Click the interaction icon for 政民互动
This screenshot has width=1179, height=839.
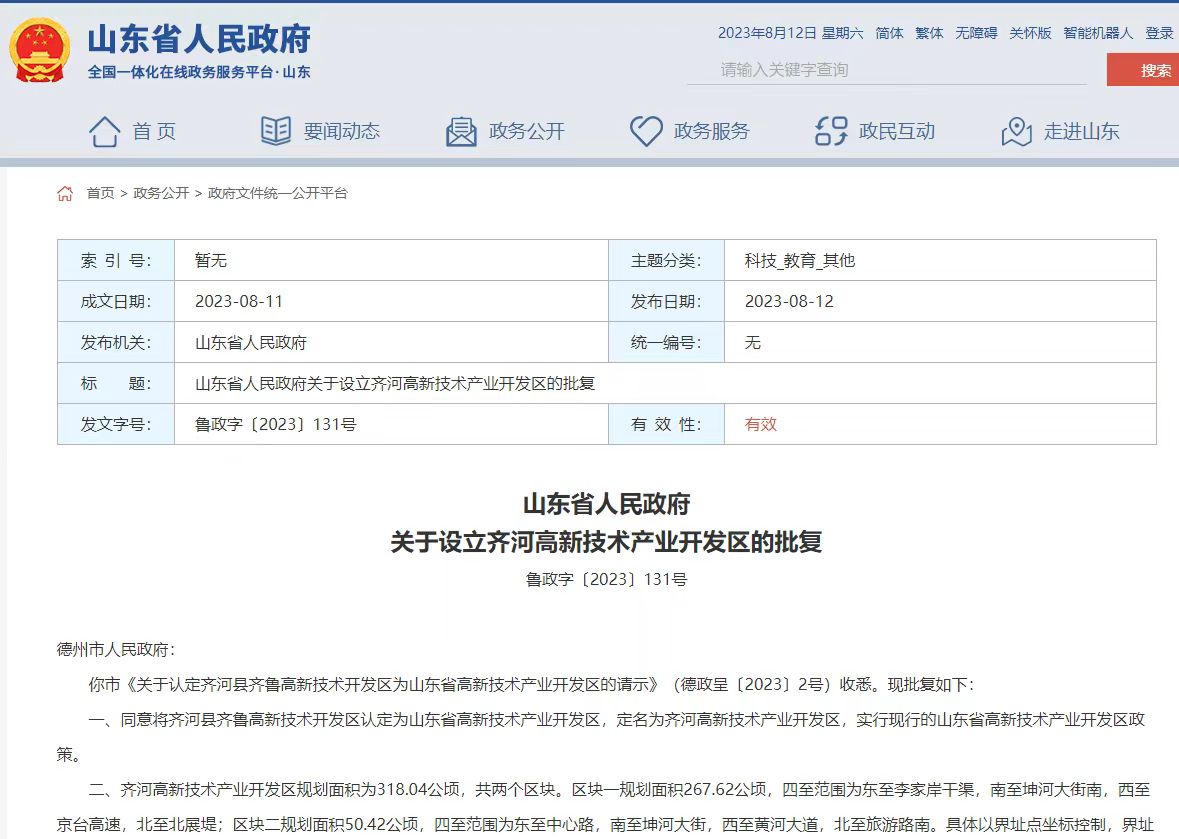(x=831, y=131)
